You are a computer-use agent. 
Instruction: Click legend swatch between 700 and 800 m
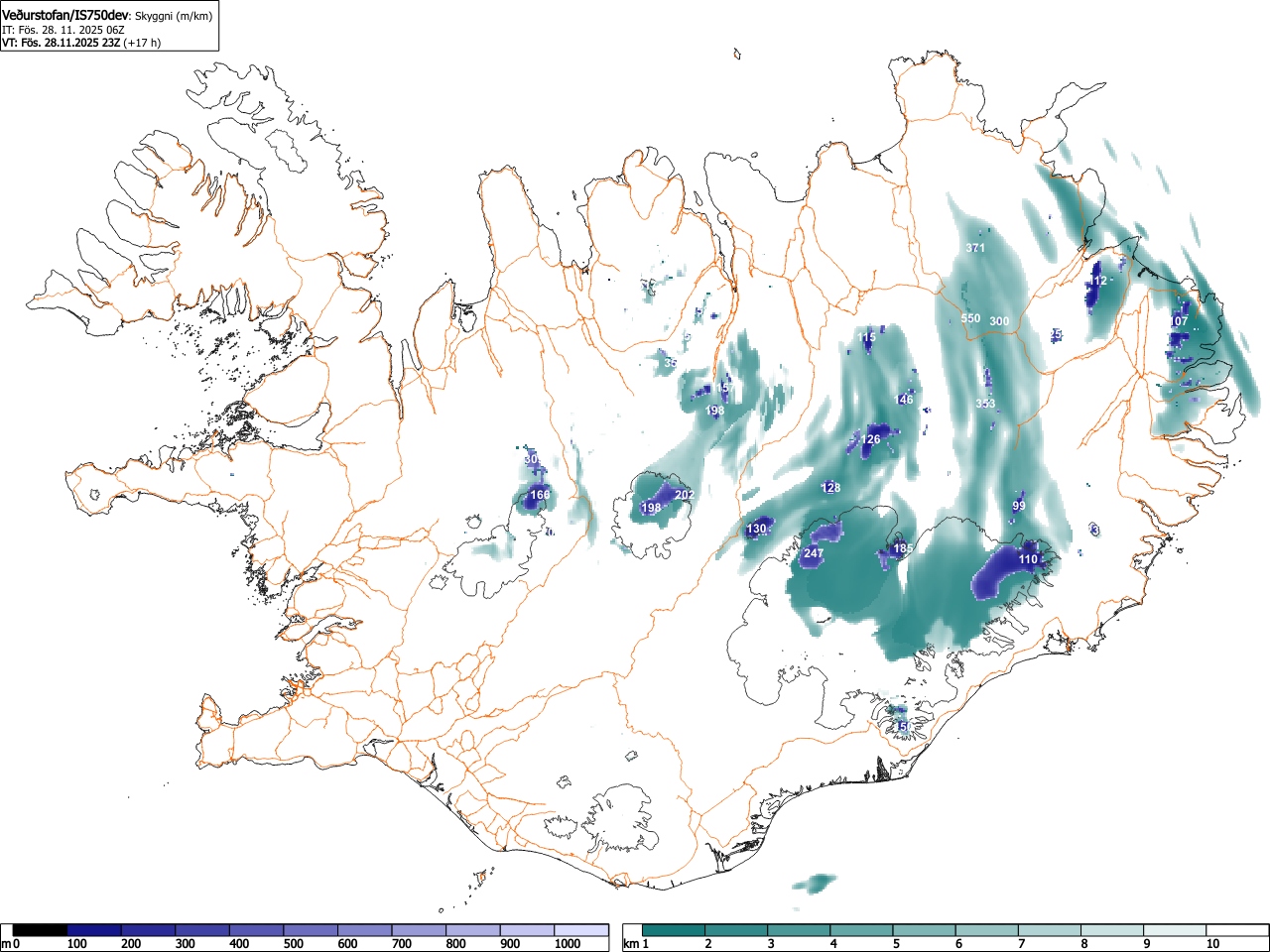pyautogui.click(x=420, y=930)
